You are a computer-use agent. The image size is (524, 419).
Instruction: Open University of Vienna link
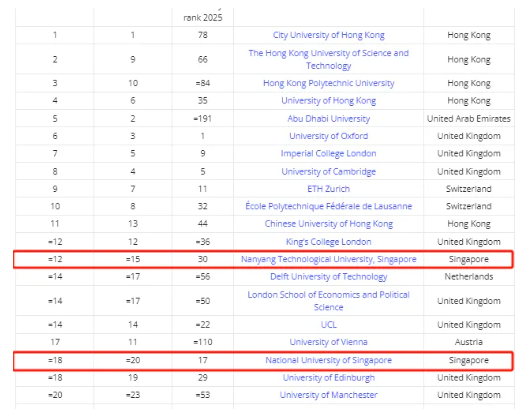329,342
